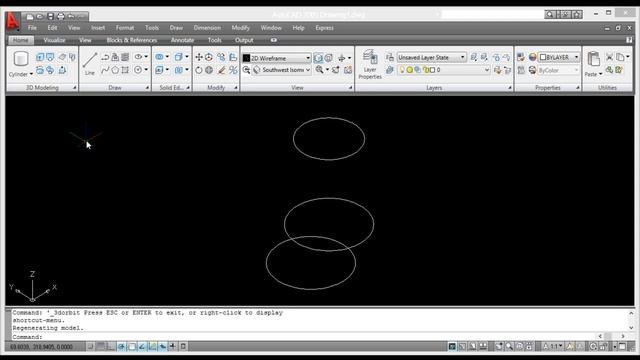Select the Rectangle tool in Draw panel
640x360 pixels.
[x=125, y=70]
